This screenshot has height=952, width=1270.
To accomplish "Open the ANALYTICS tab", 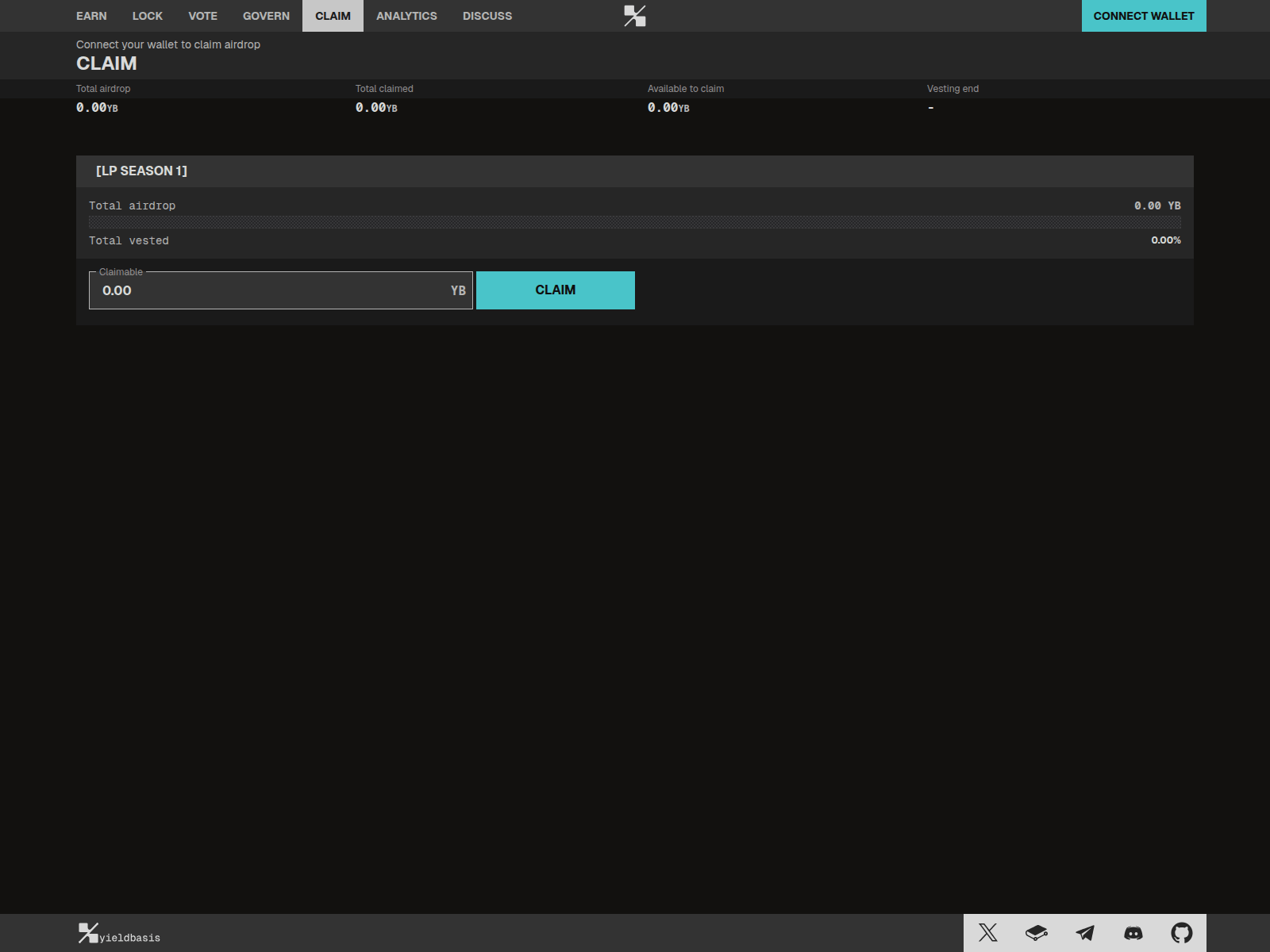I will point(406,16).
